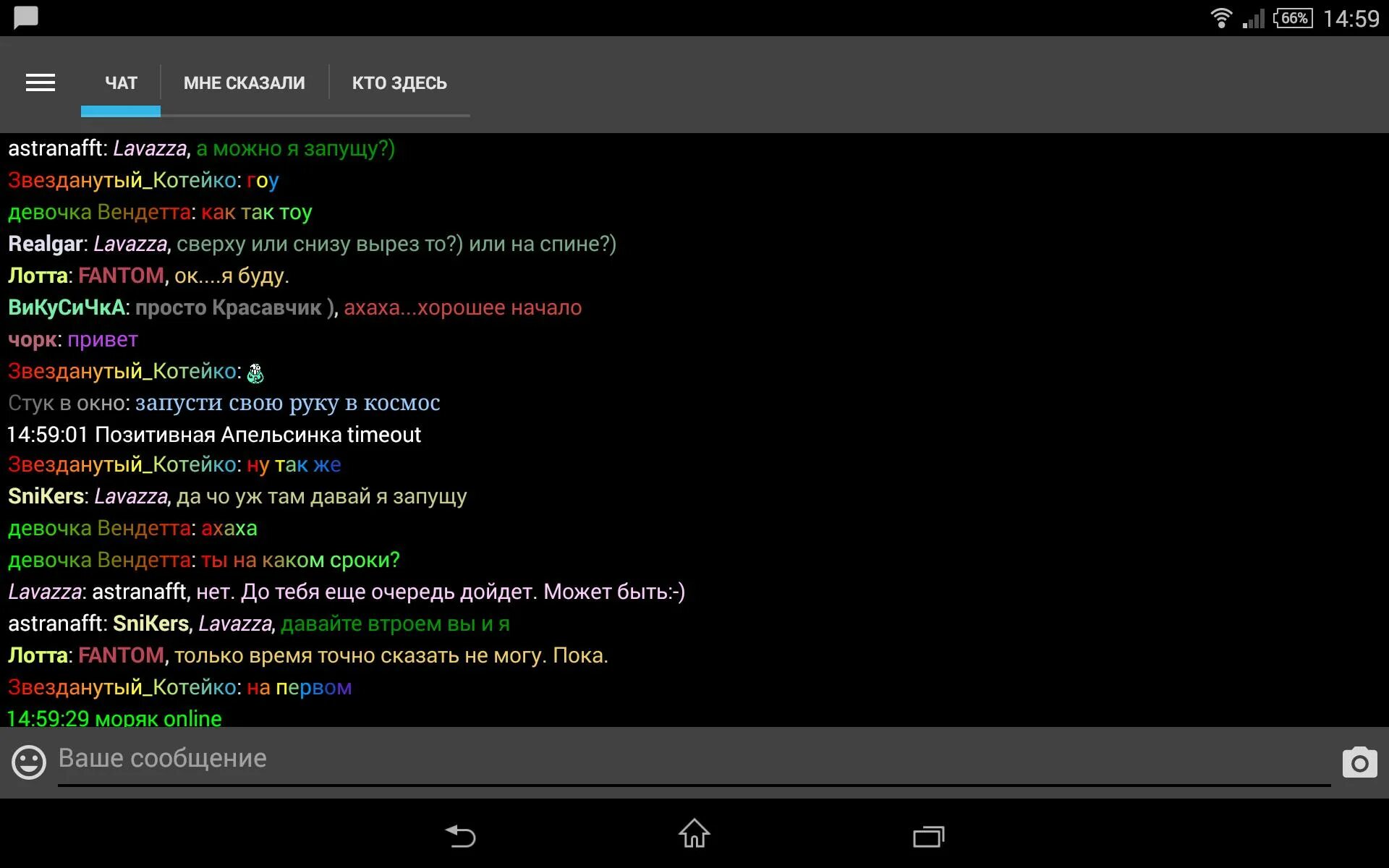Tap the camera attach photo icon
The image size is (1389, 868).
(1360, 762)
